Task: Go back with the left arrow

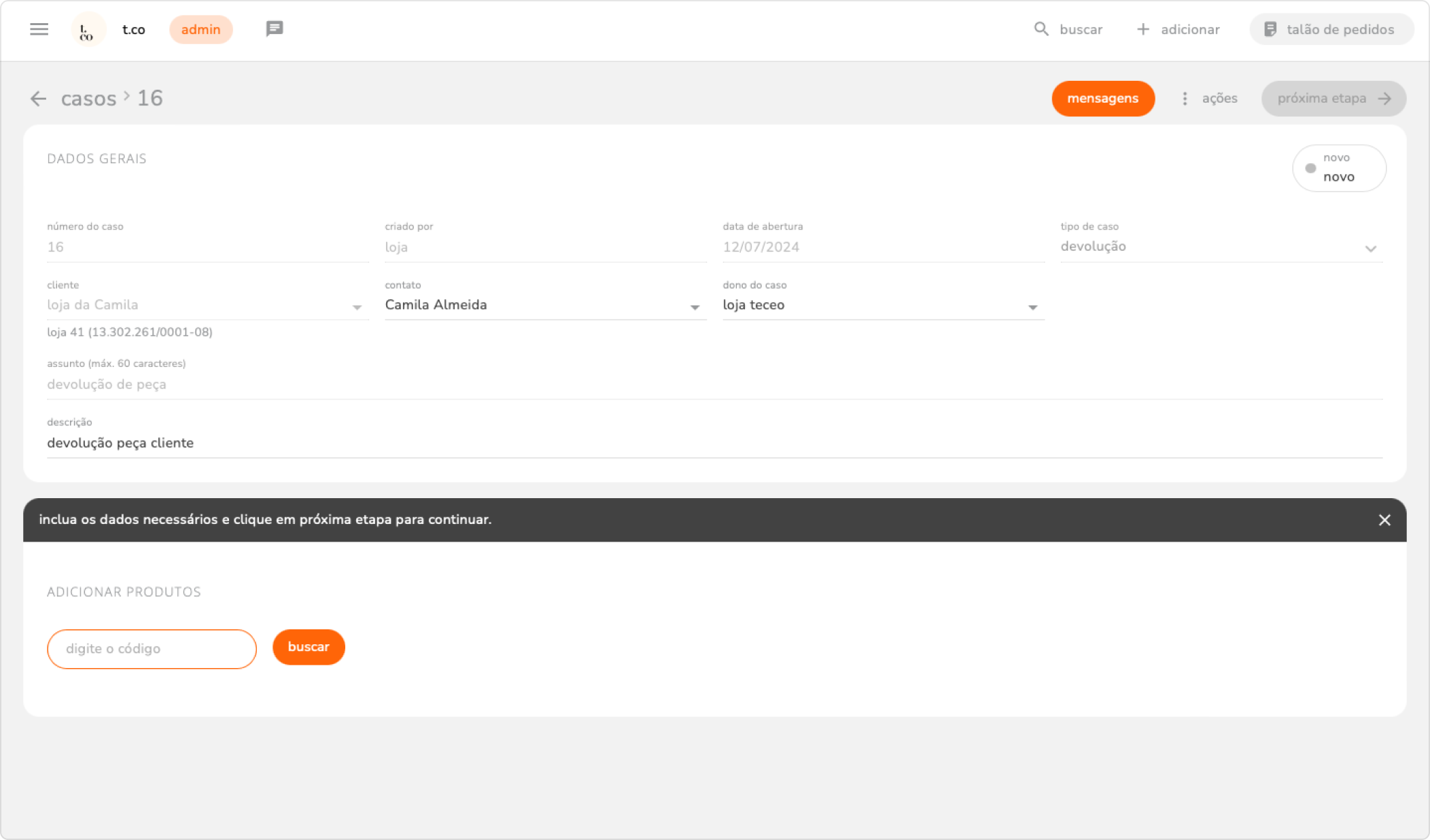Action: tap(38, 99)
